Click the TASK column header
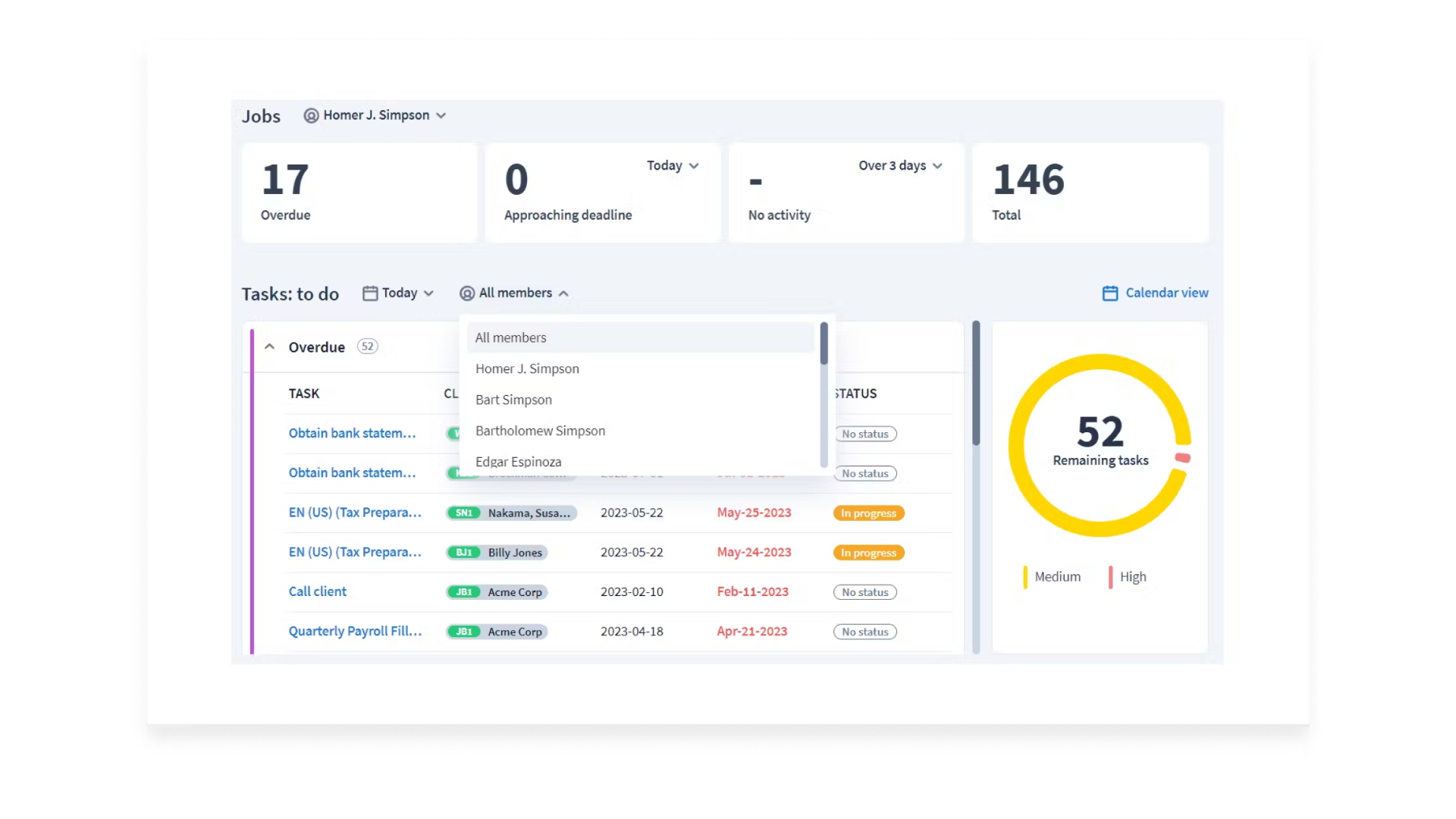1456x819 pixels. (x=304, y=394)
